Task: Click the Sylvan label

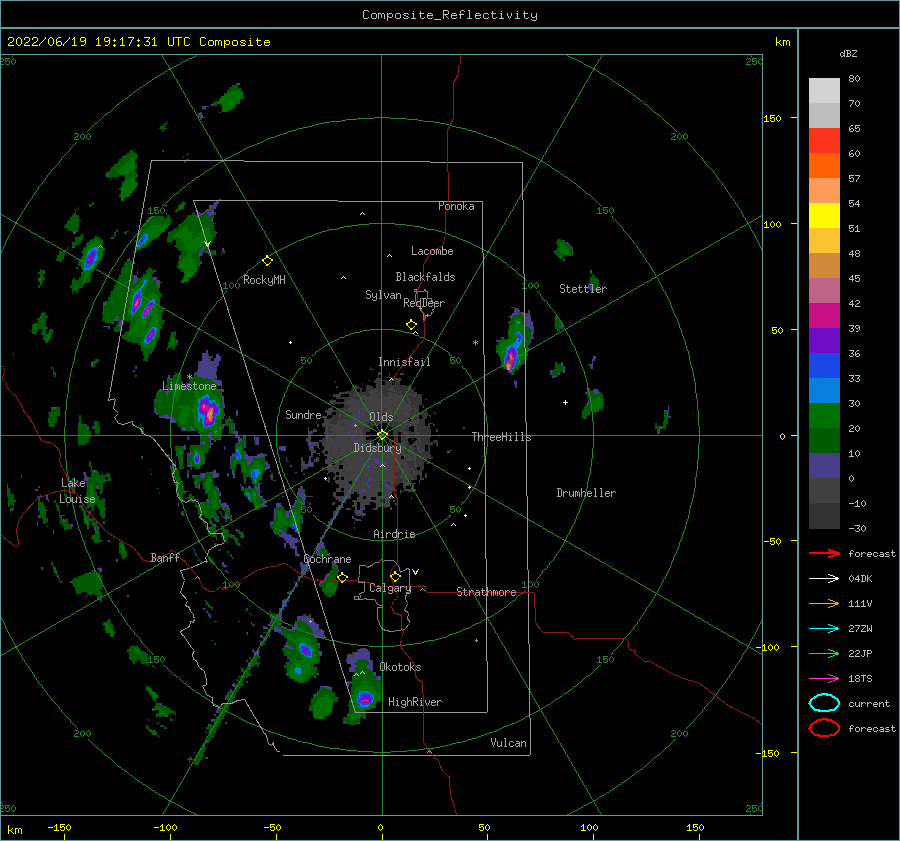Action: tap(383, 295)
